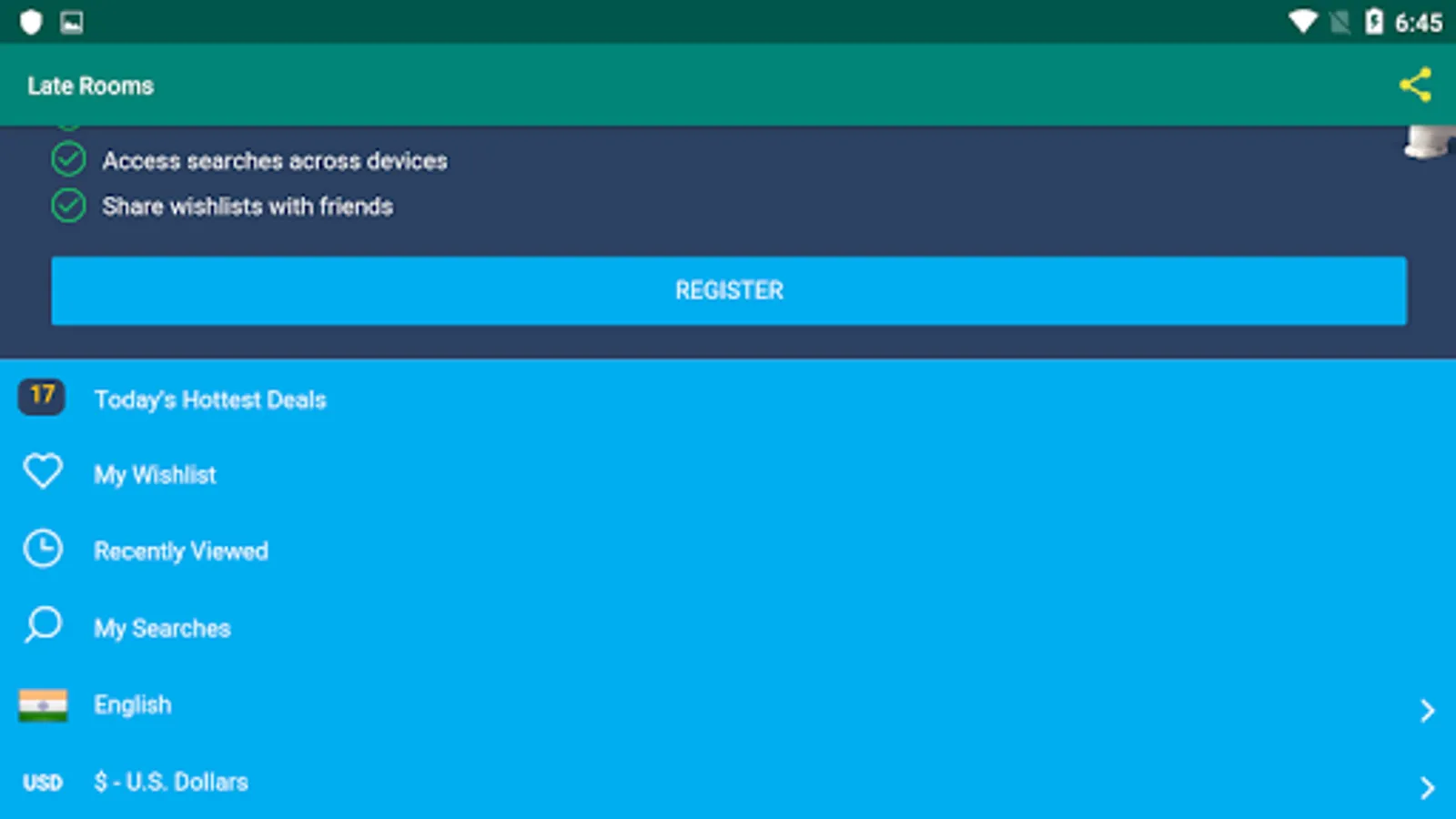The image size is (1456, 819).
Task: Click the green check beside Share wishlists
Action: (x=68, y=206)
